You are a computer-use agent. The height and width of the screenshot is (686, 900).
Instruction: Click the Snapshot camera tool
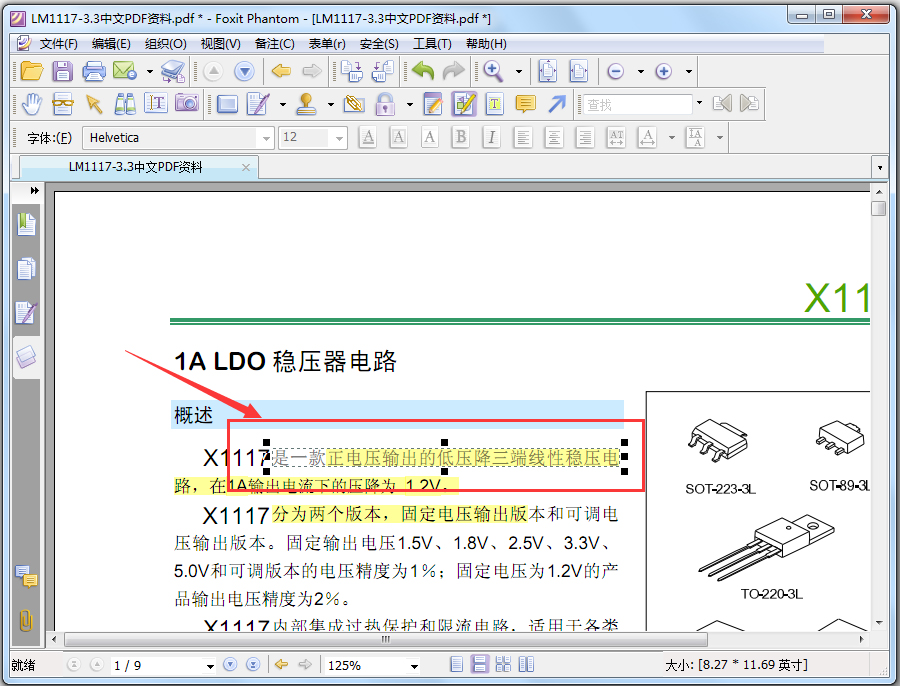click(x=187, y=103)
